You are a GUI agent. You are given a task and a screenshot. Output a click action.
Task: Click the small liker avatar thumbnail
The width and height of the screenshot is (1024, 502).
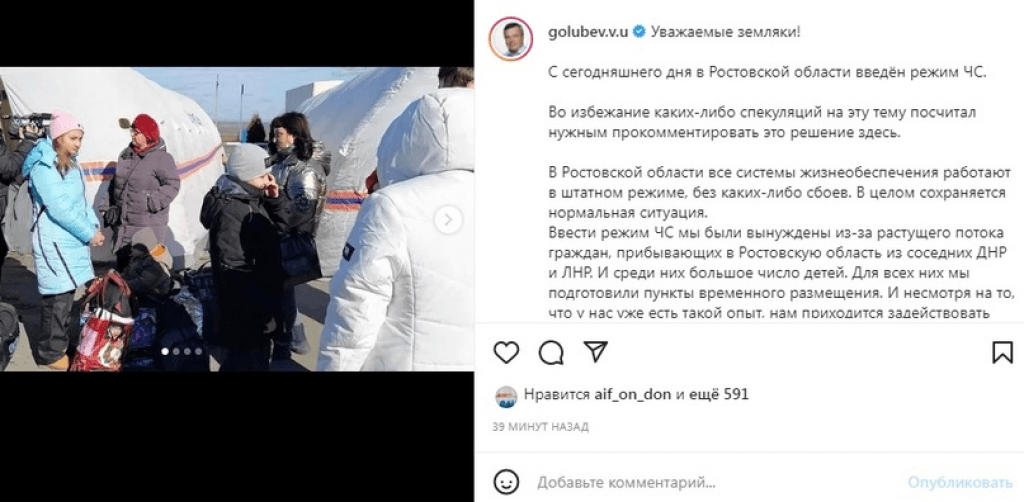coord(506,396)
